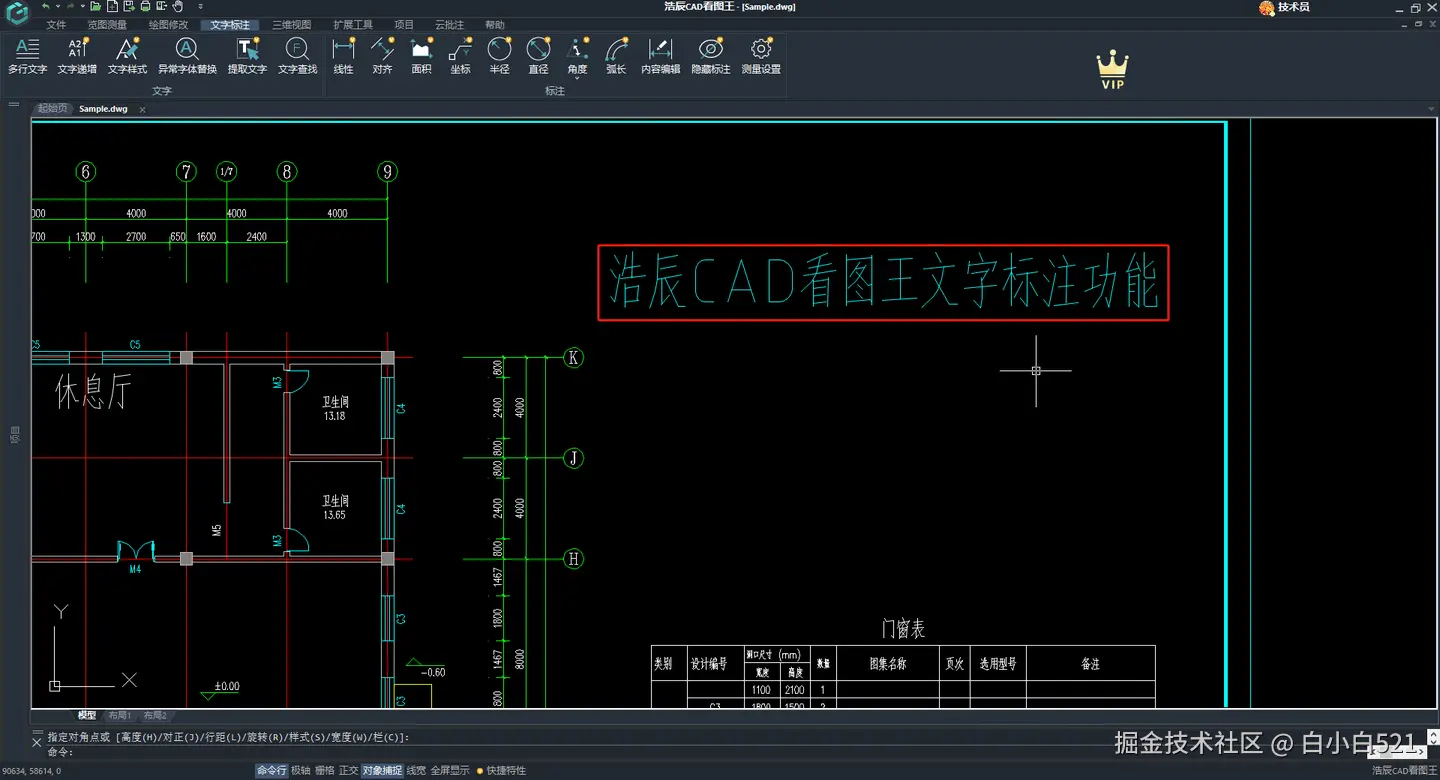Open 测量设置 measurement settings gear
This screenshot has height=780, width=1440.
tap(761, 56)
